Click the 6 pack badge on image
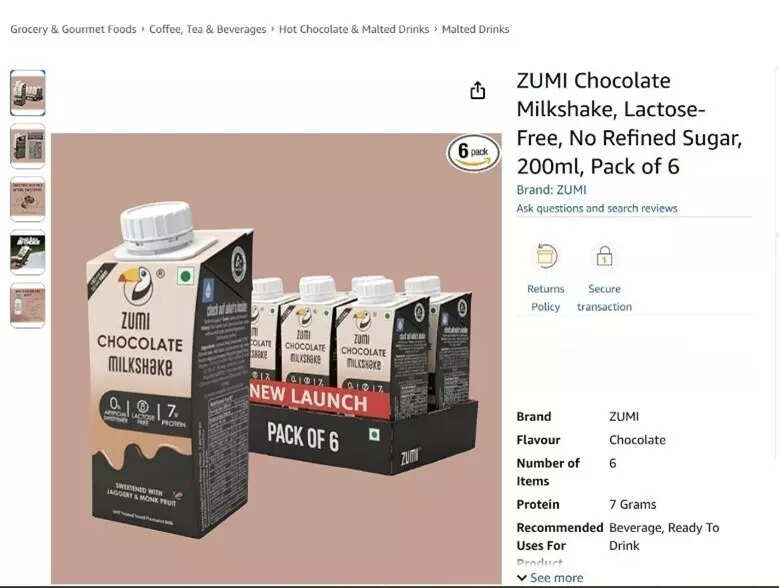This screenshot has height=588, width=779. pos(473,152)
